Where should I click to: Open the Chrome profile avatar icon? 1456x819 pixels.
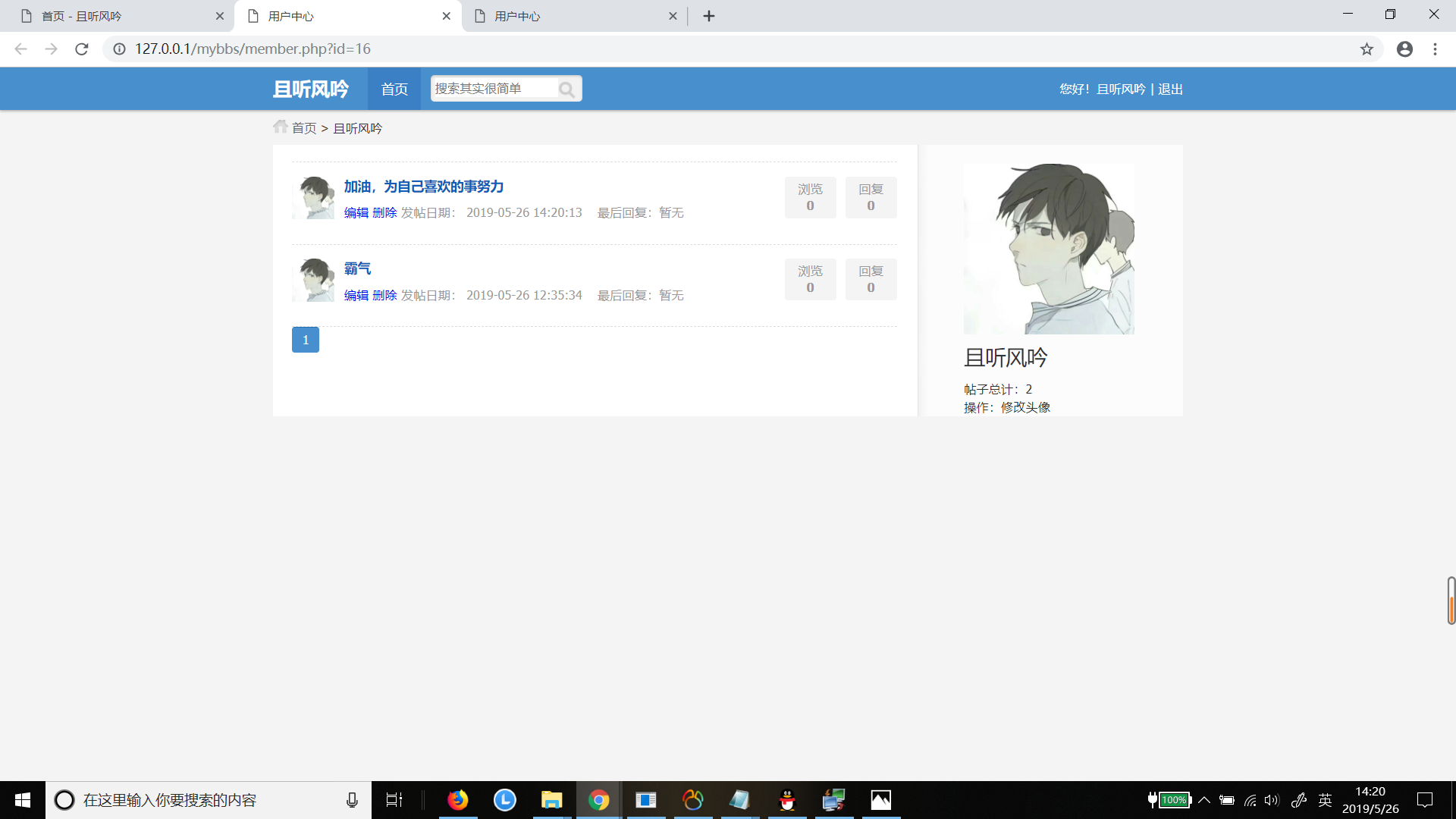coord(1404,49)
